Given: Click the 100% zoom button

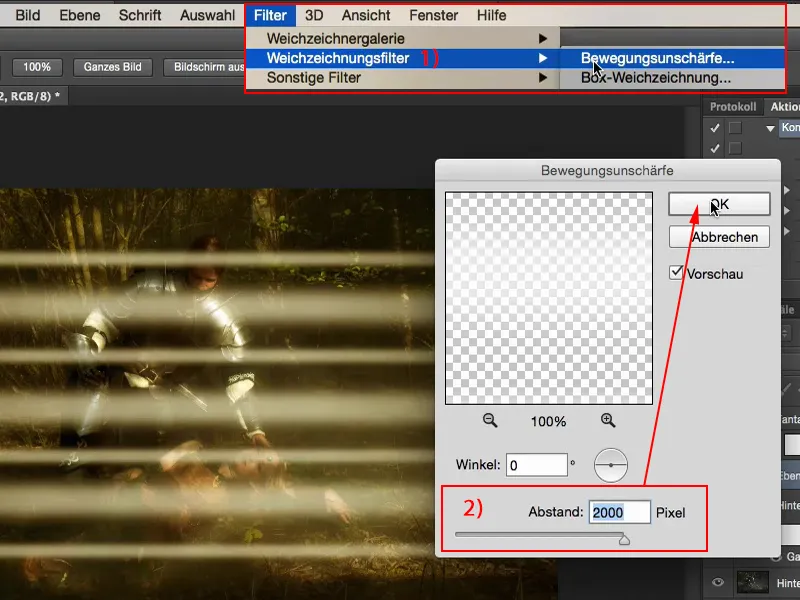Looking at the screenshot, I should [x=37, y=67].
